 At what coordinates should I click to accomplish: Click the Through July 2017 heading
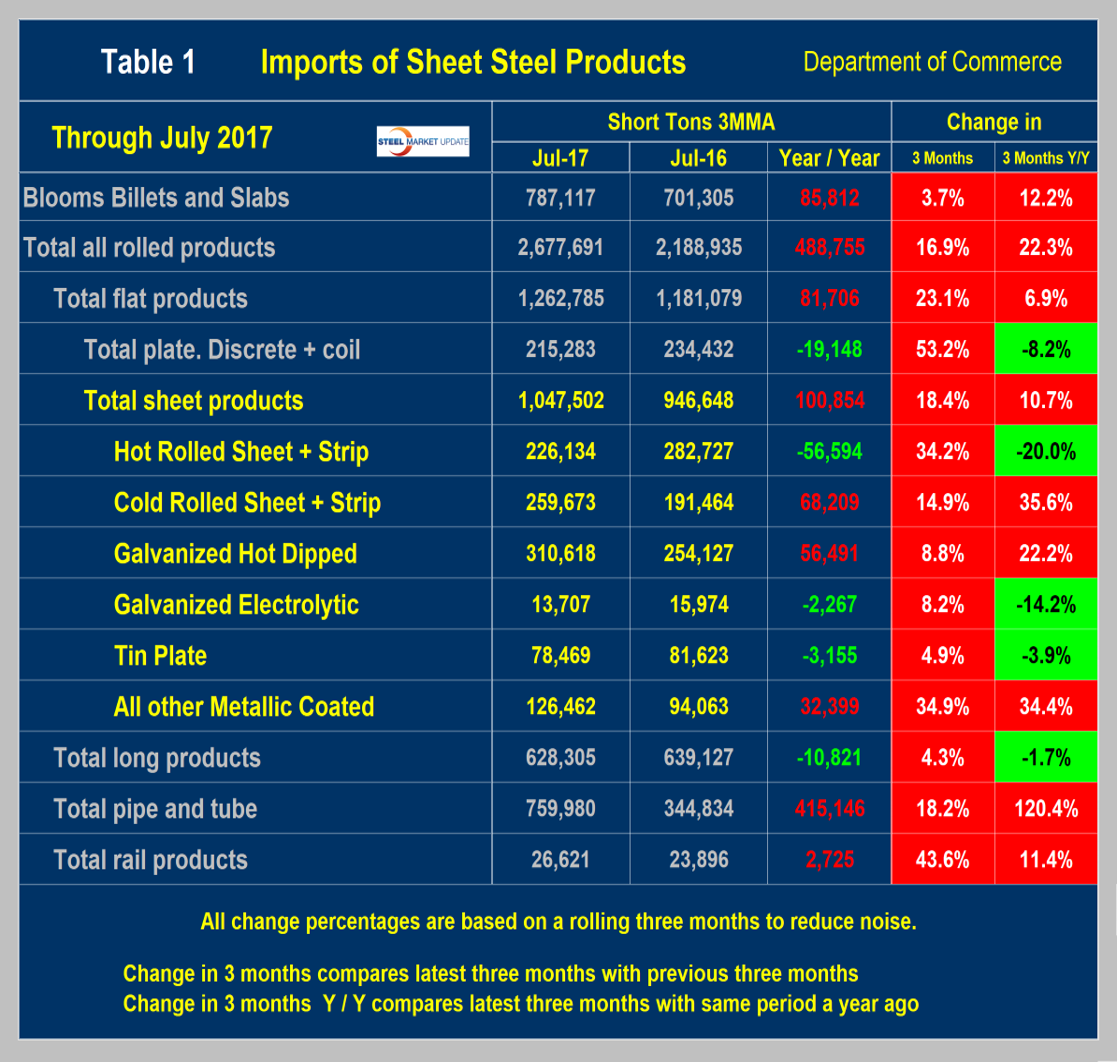pyautogui.click(x=161, y=137)
